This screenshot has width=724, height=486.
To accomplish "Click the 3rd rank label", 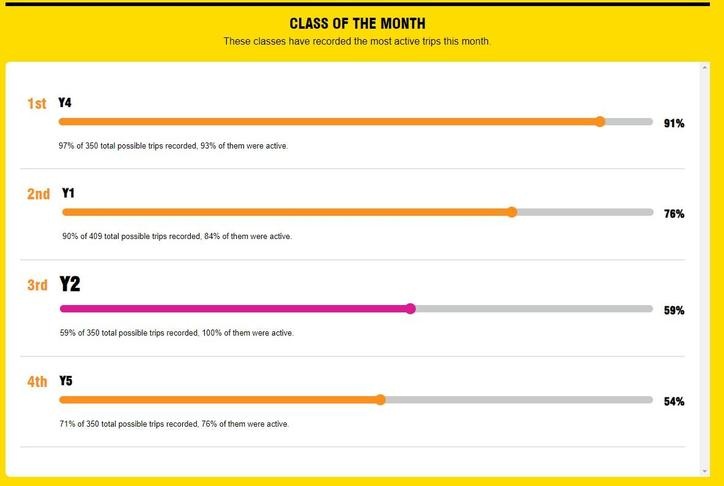I will (x=37, y=285).
